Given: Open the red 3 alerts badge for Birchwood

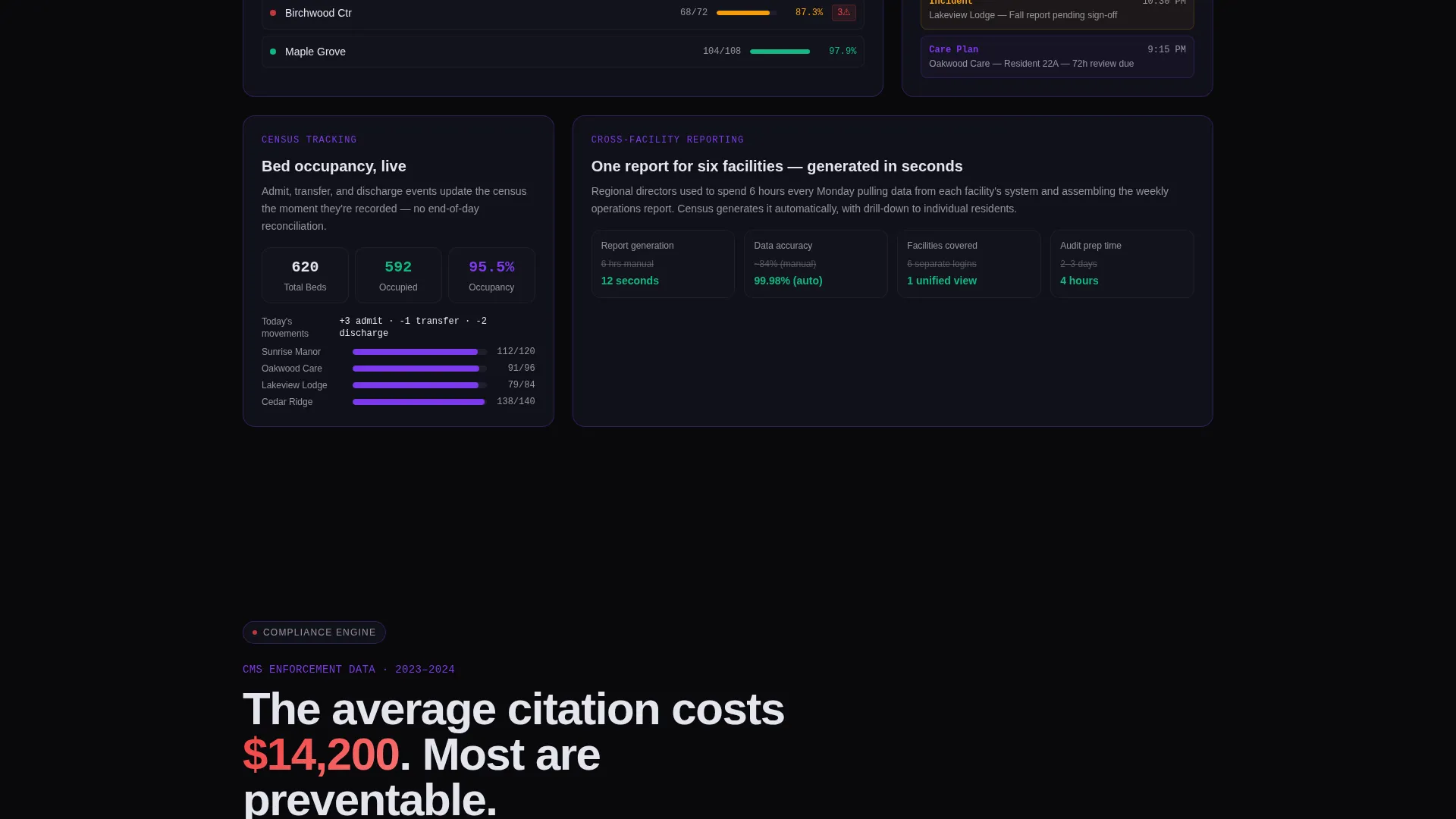Looking at the screenshot, I should pos(843,13).
